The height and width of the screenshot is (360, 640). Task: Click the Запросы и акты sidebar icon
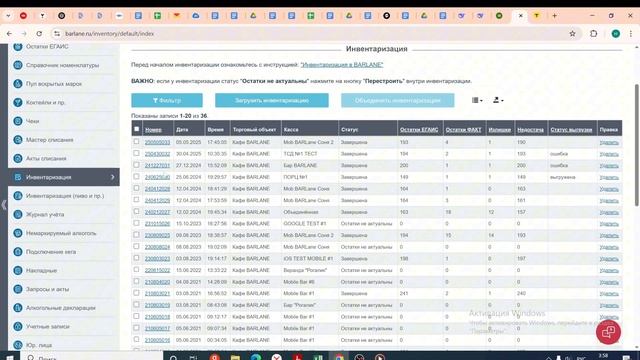[18, 289]
